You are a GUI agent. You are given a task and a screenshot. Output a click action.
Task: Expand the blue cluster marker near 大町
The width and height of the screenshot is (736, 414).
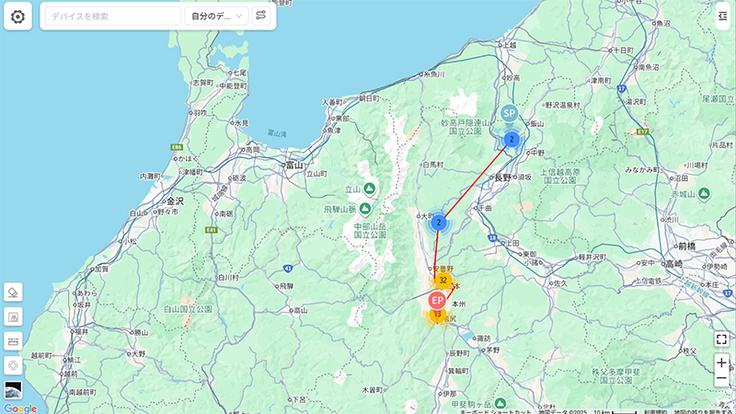click(439, 222)
